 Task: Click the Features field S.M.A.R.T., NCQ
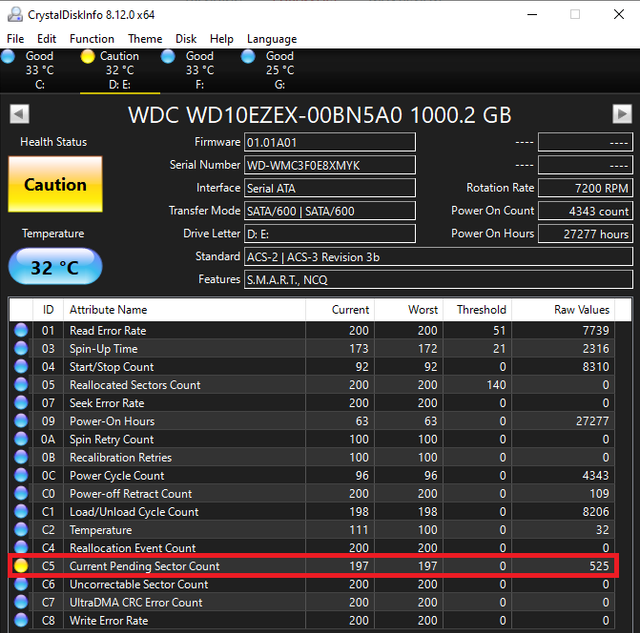tap(438, 280)
